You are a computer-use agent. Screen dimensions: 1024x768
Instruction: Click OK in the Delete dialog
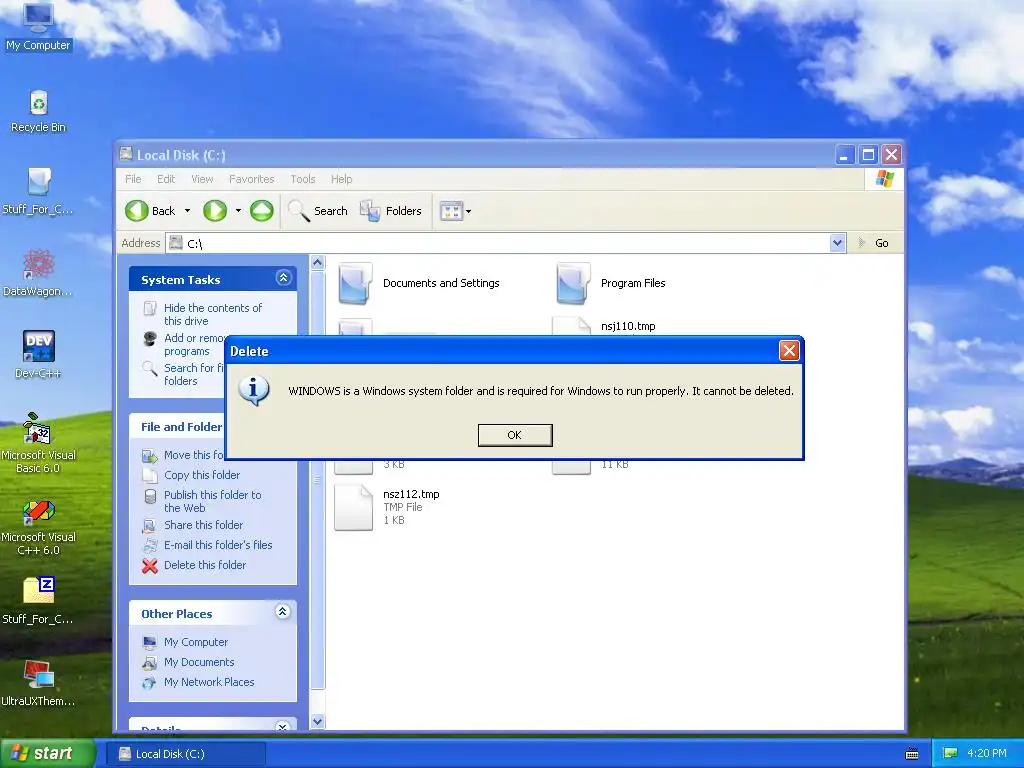pyautogui.click(x=515, y=435)
